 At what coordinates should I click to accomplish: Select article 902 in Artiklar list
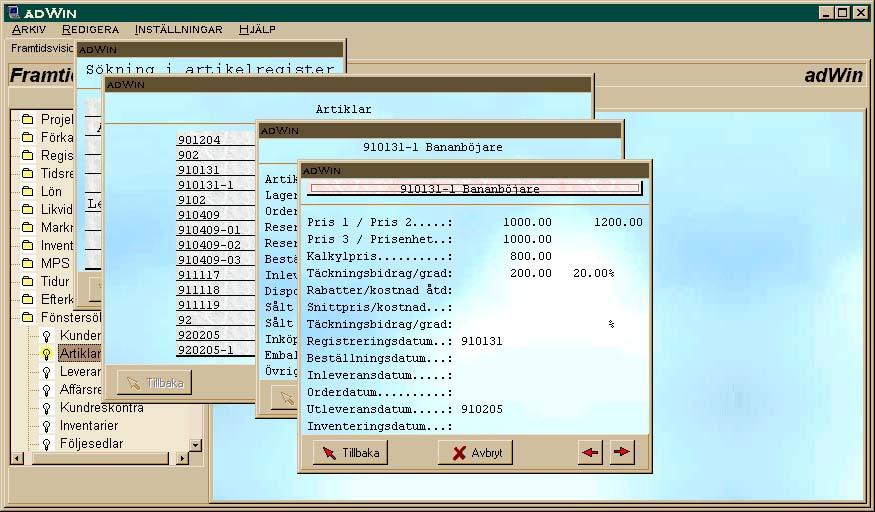click(x=215, y=154)
